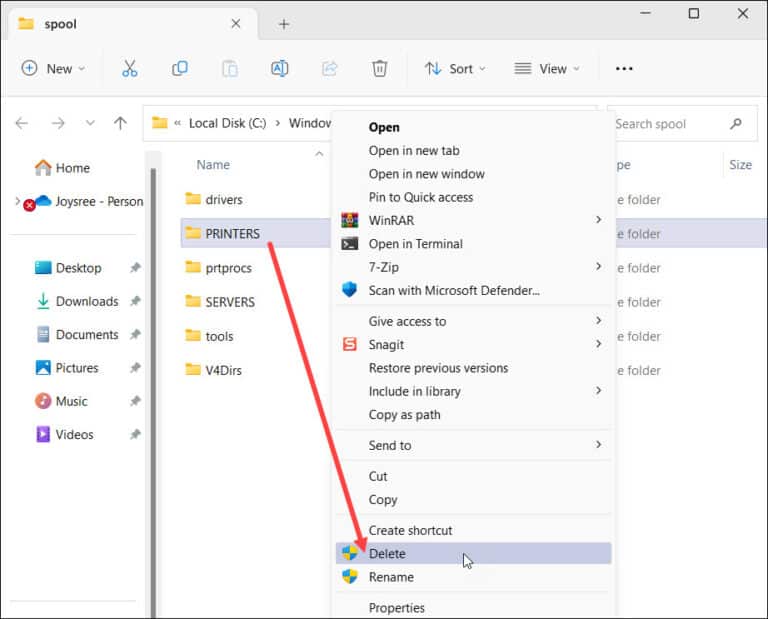
Task: Choose Pin to Quick access
Action: click(x=473, y=197)
